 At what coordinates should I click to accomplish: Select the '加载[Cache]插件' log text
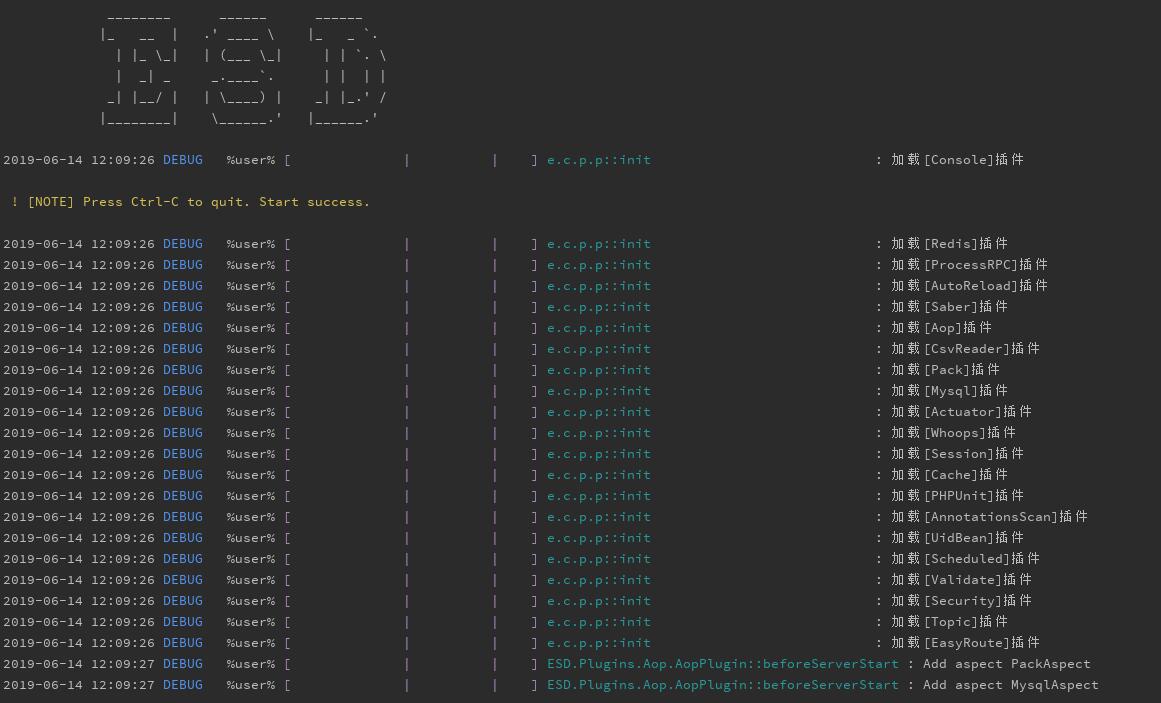tap(948, 475)
